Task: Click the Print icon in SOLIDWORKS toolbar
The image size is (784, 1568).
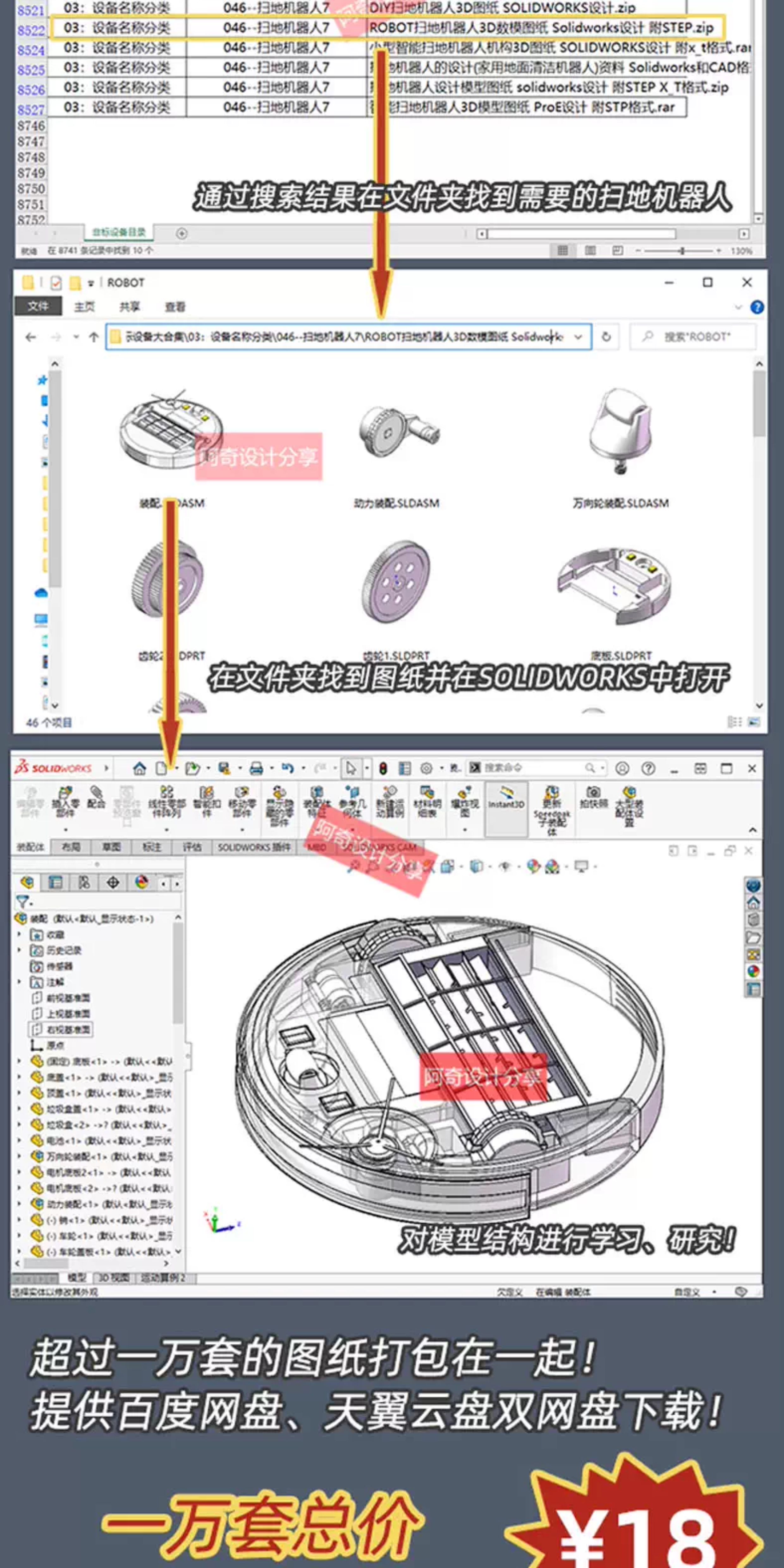Action: point(256,769)
